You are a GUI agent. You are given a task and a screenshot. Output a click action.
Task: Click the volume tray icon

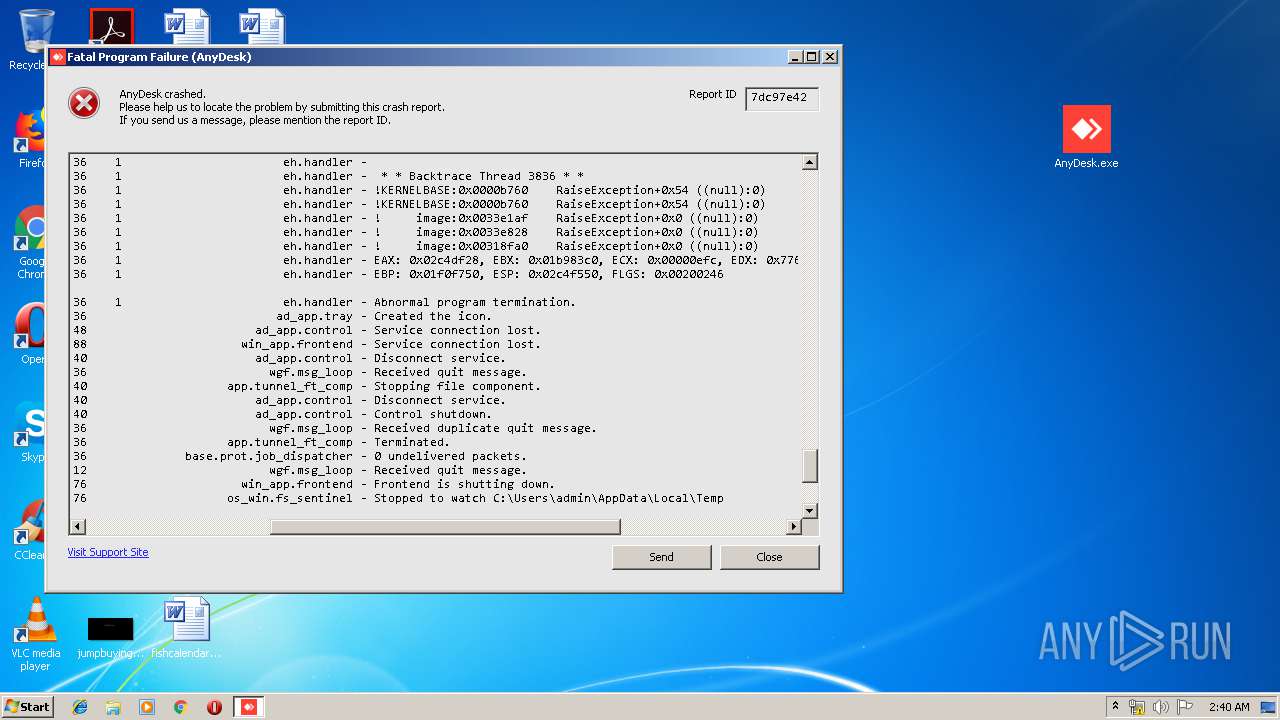pyautogui.click(x=1160, y=707)
